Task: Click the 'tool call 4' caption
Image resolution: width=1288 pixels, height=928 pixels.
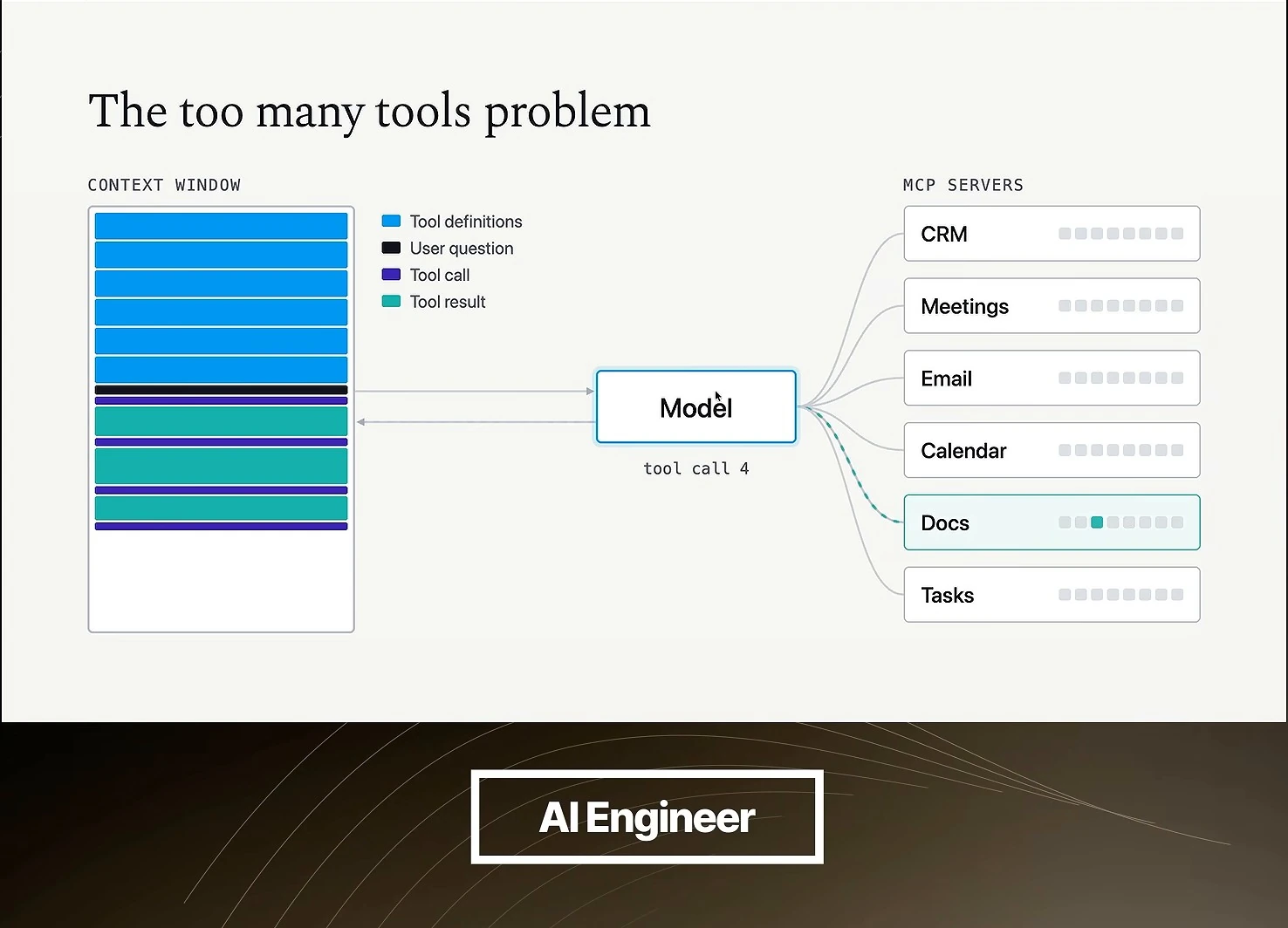Action: tap(696, 468)
